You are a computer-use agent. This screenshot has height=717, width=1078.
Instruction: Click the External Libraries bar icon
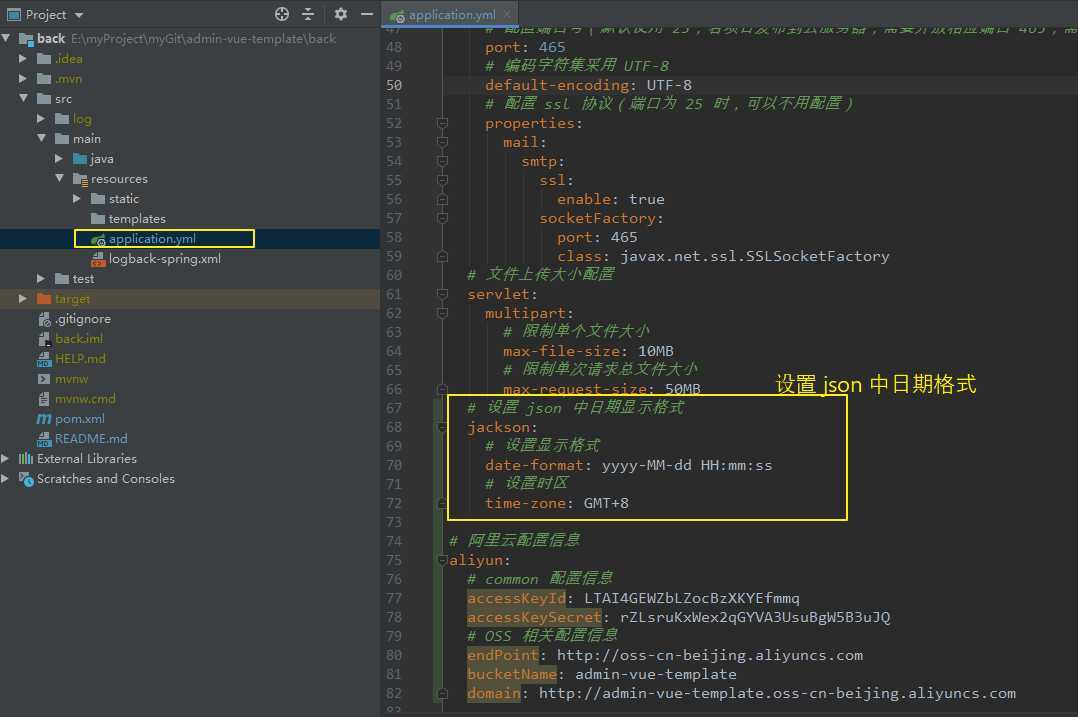26,459
